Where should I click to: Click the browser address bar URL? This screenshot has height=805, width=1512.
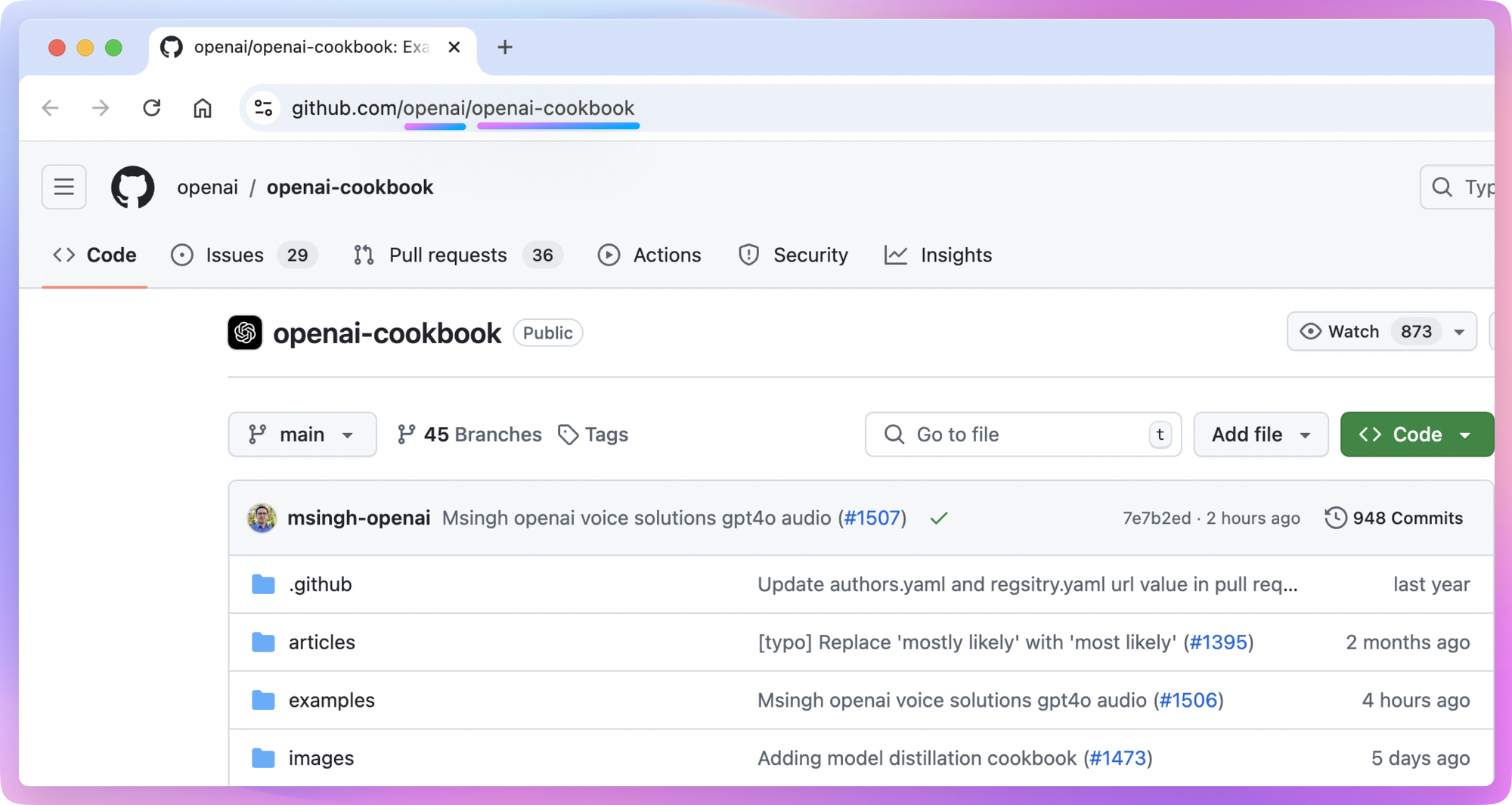463,108
